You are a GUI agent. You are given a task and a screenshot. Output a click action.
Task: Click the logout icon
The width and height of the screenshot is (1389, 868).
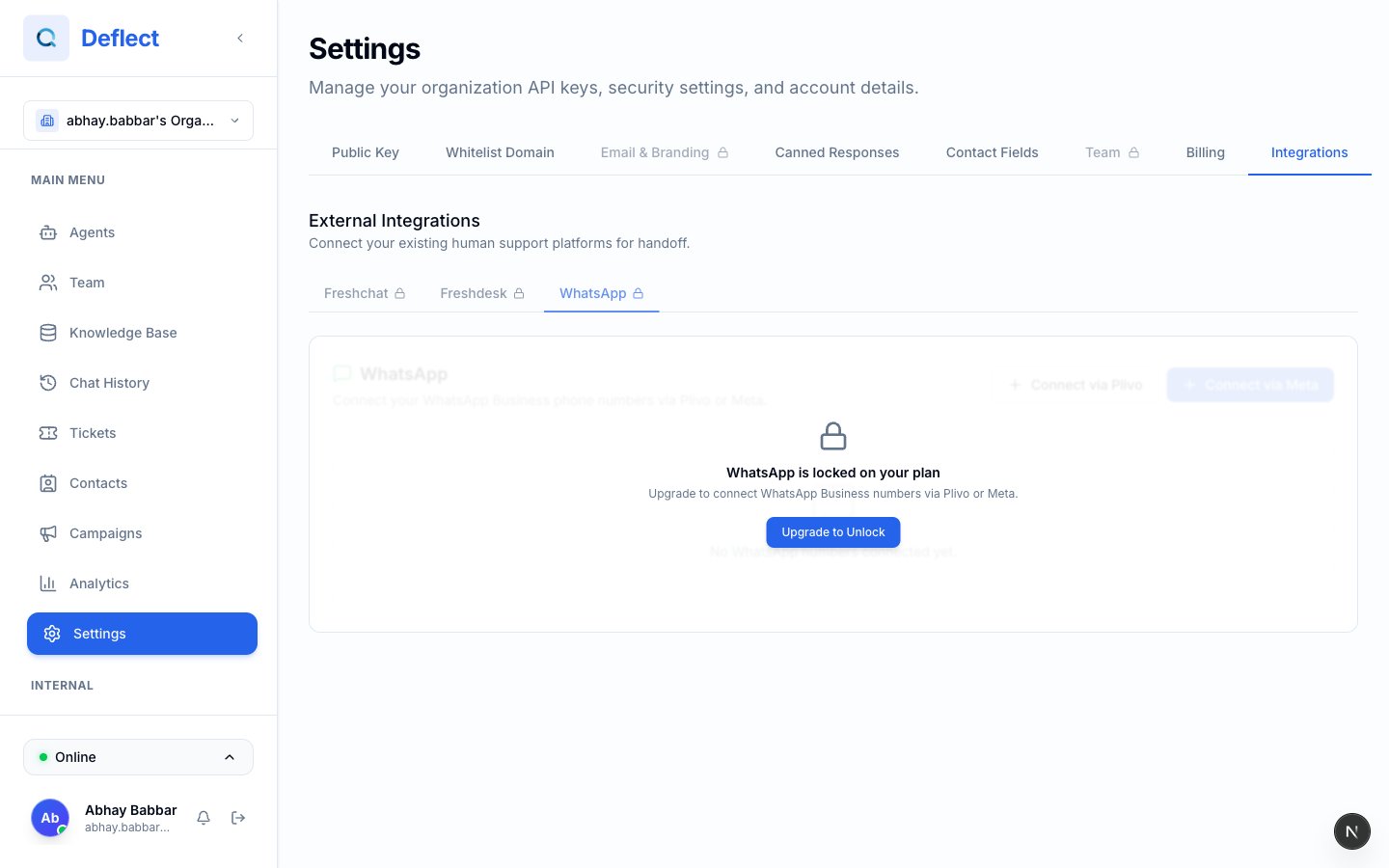coord(238,818)
